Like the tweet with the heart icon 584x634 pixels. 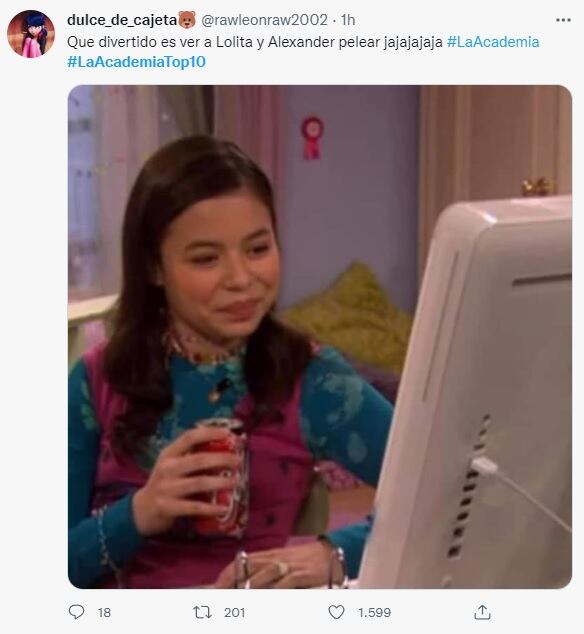click(336, 612)
